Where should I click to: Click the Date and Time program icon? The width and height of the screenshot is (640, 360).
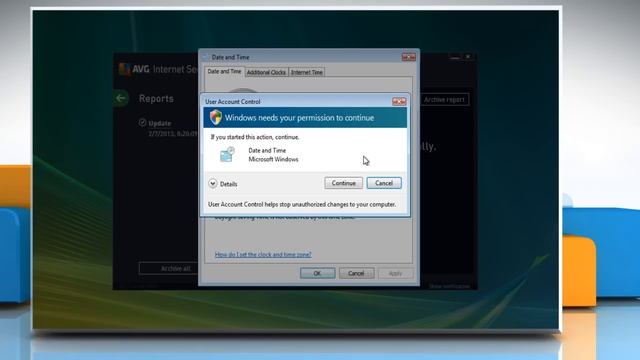(227, 155)
